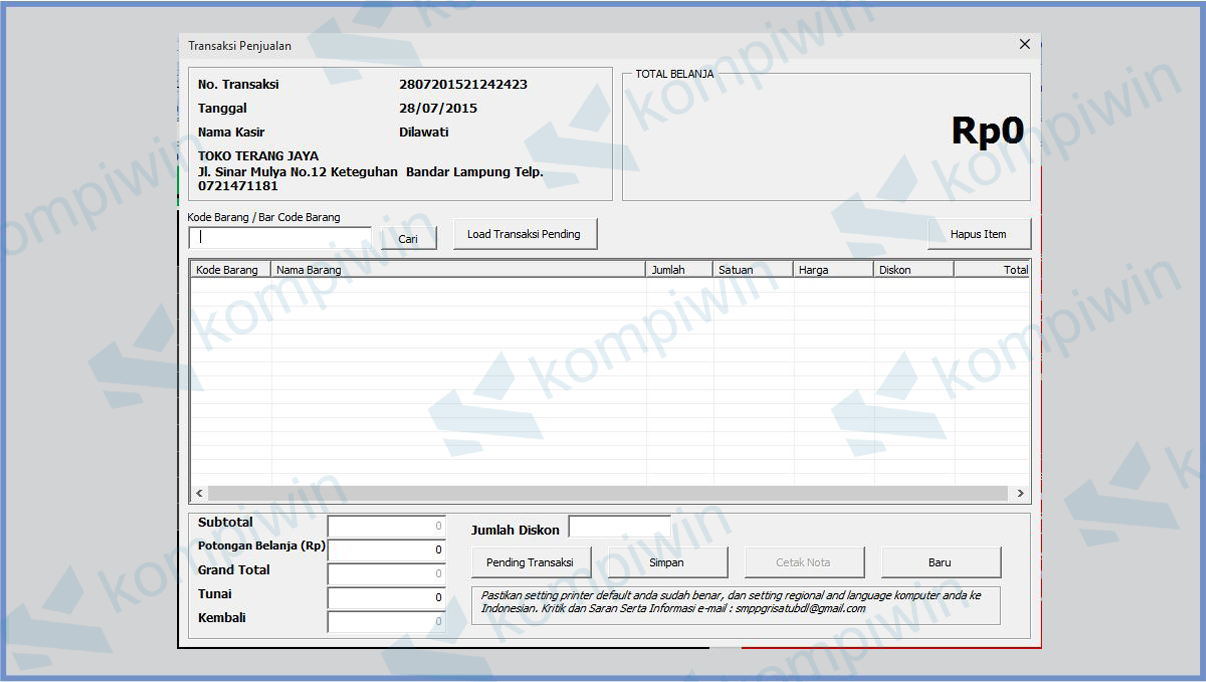Click the Satuan column header
1206x682 pixels.
click(x=752, y=270)
